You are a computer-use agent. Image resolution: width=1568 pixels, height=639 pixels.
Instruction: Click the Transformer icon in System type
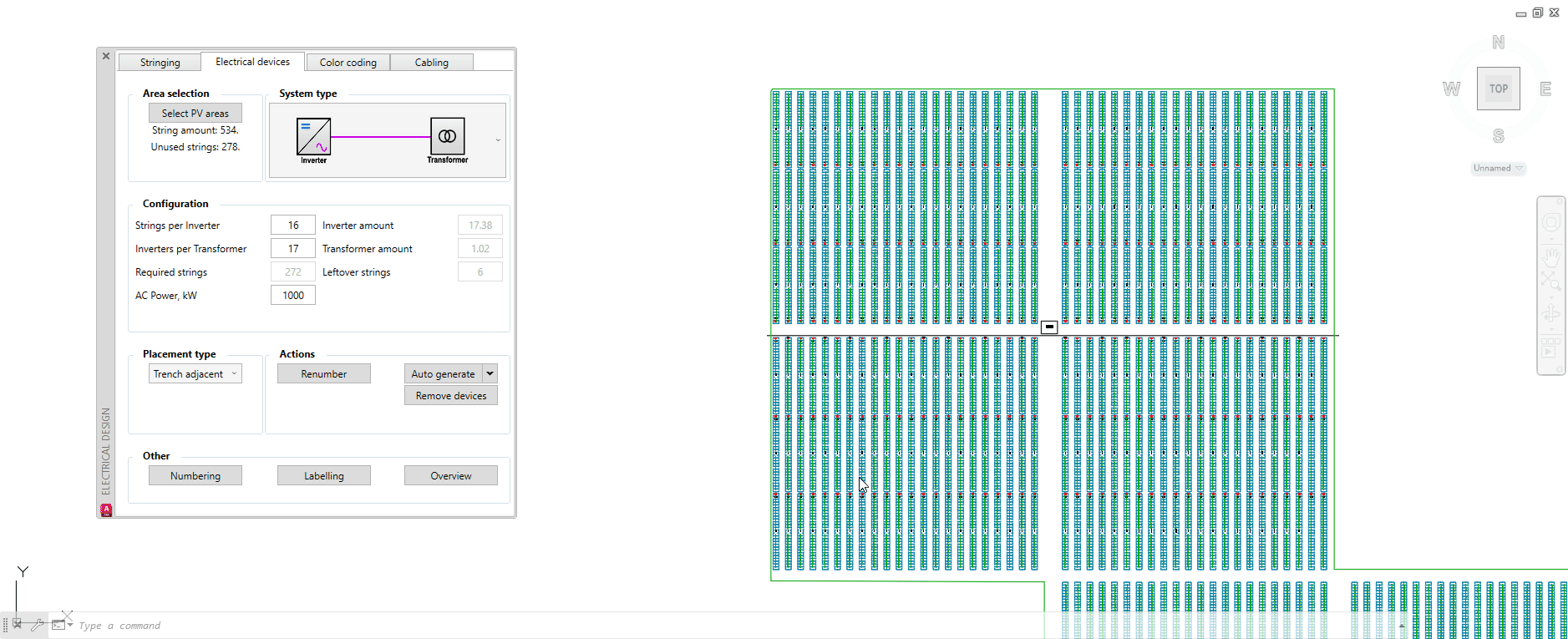point(447,135)
